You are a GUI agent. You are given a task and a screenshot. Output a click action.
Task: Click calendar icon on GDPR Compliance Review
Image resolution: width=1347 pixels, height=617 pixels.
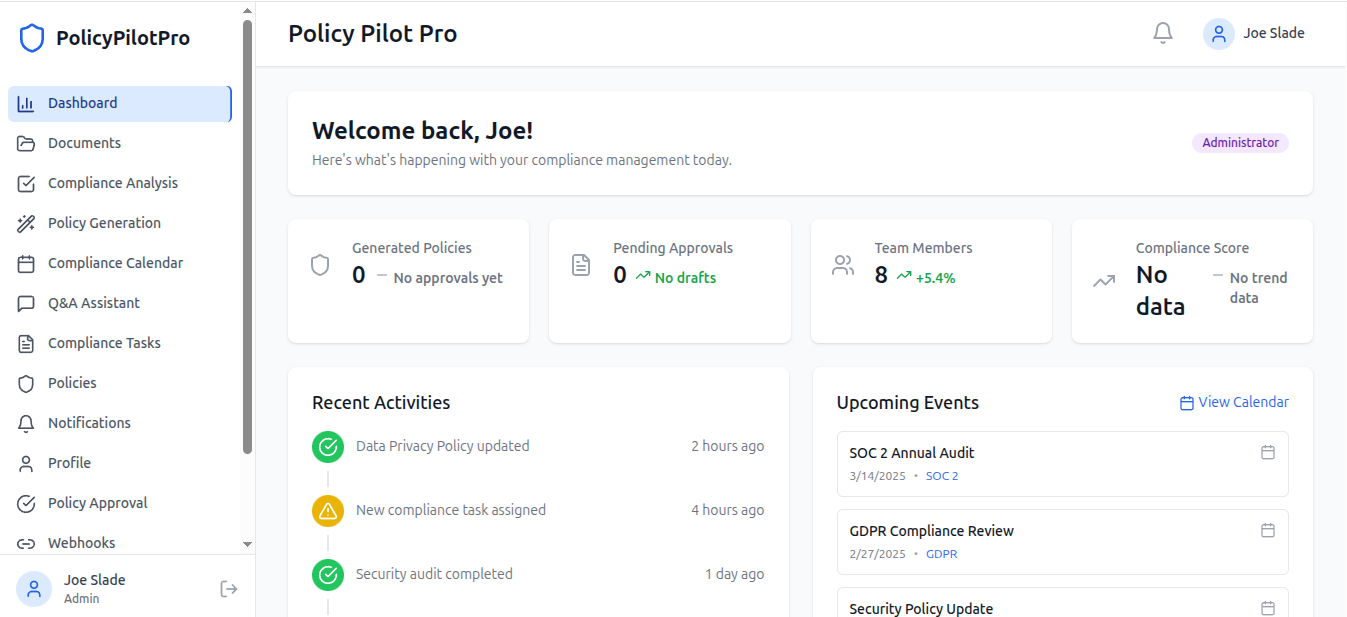[1267, 530]
